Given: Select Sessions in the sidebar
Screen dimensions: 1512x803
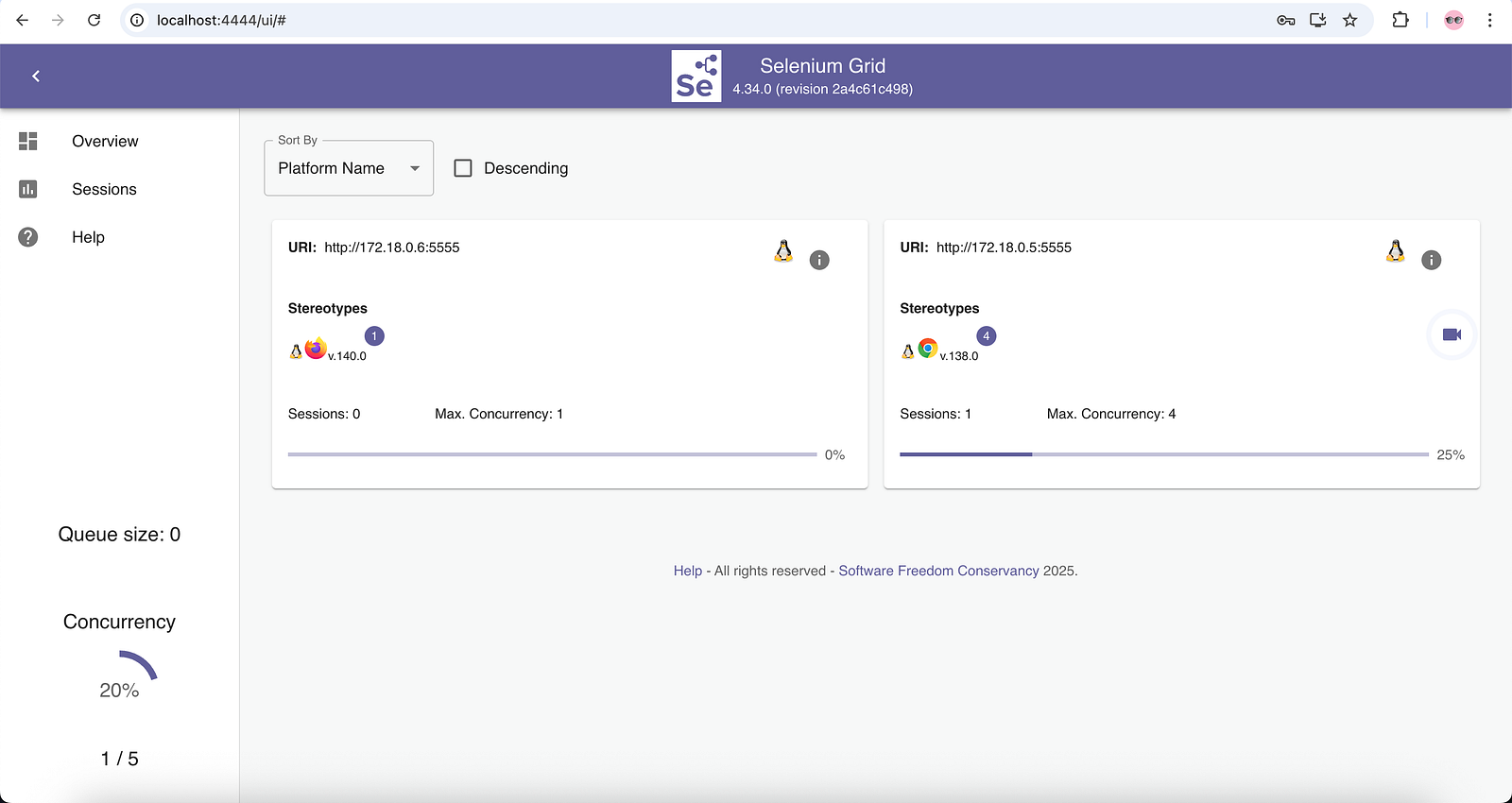Looking at the screenshot, I should click(x=104, y=189).
